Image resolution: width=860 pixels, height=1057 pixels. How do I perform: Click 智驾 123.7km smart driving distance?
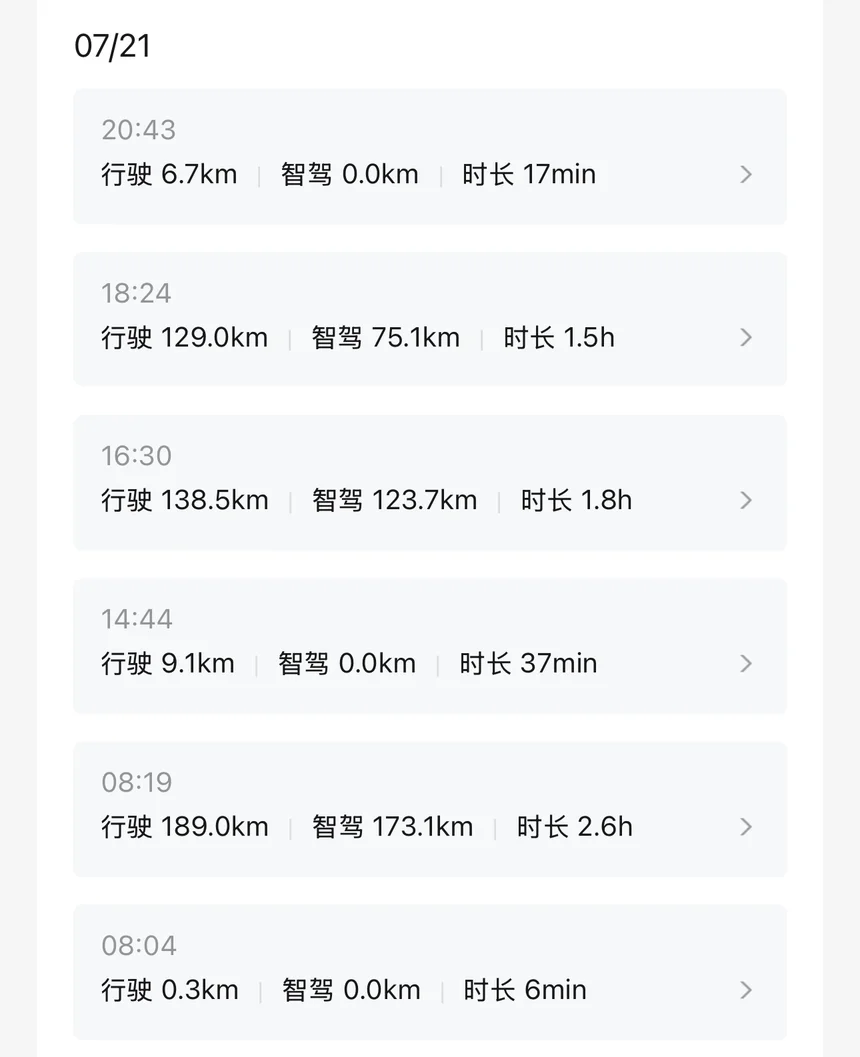tap(394, 500)
